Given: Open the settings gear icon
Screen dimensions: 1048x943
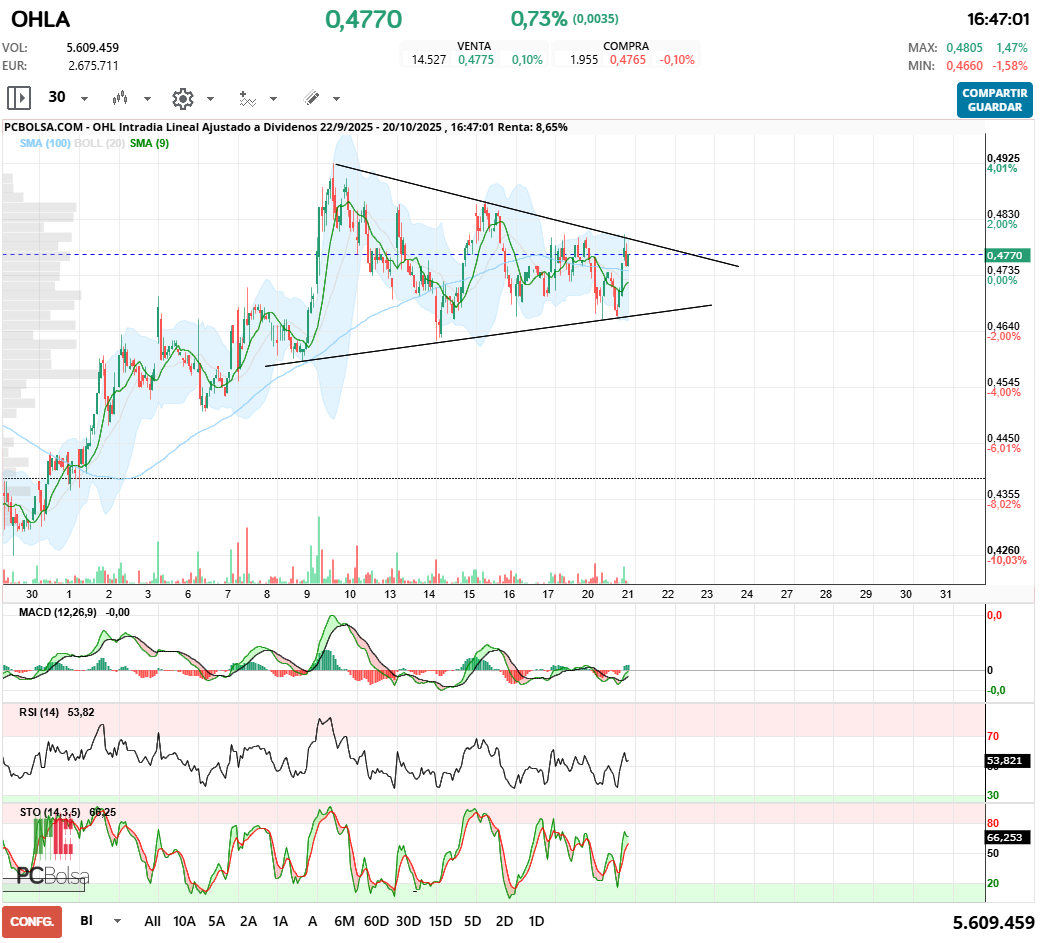Looking at the screenshot, I should point(182,98).
